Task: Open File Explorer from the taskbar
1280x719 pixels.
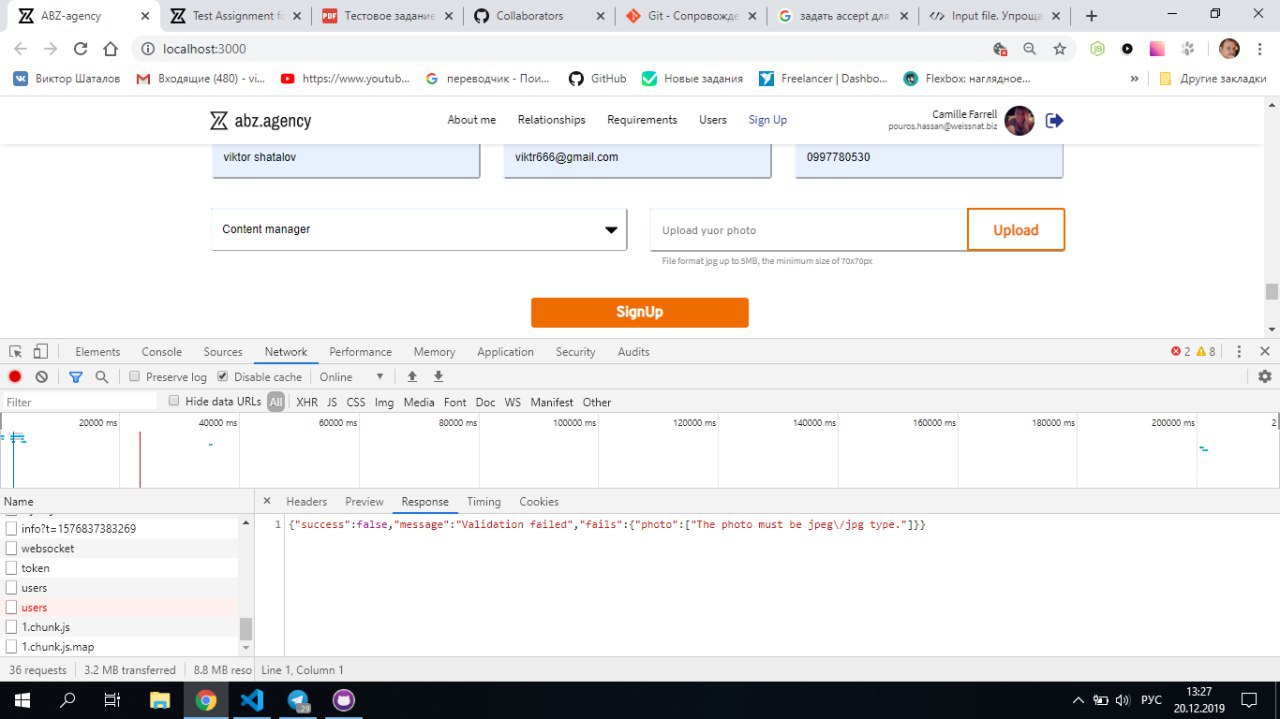Action: pos(160,699)
